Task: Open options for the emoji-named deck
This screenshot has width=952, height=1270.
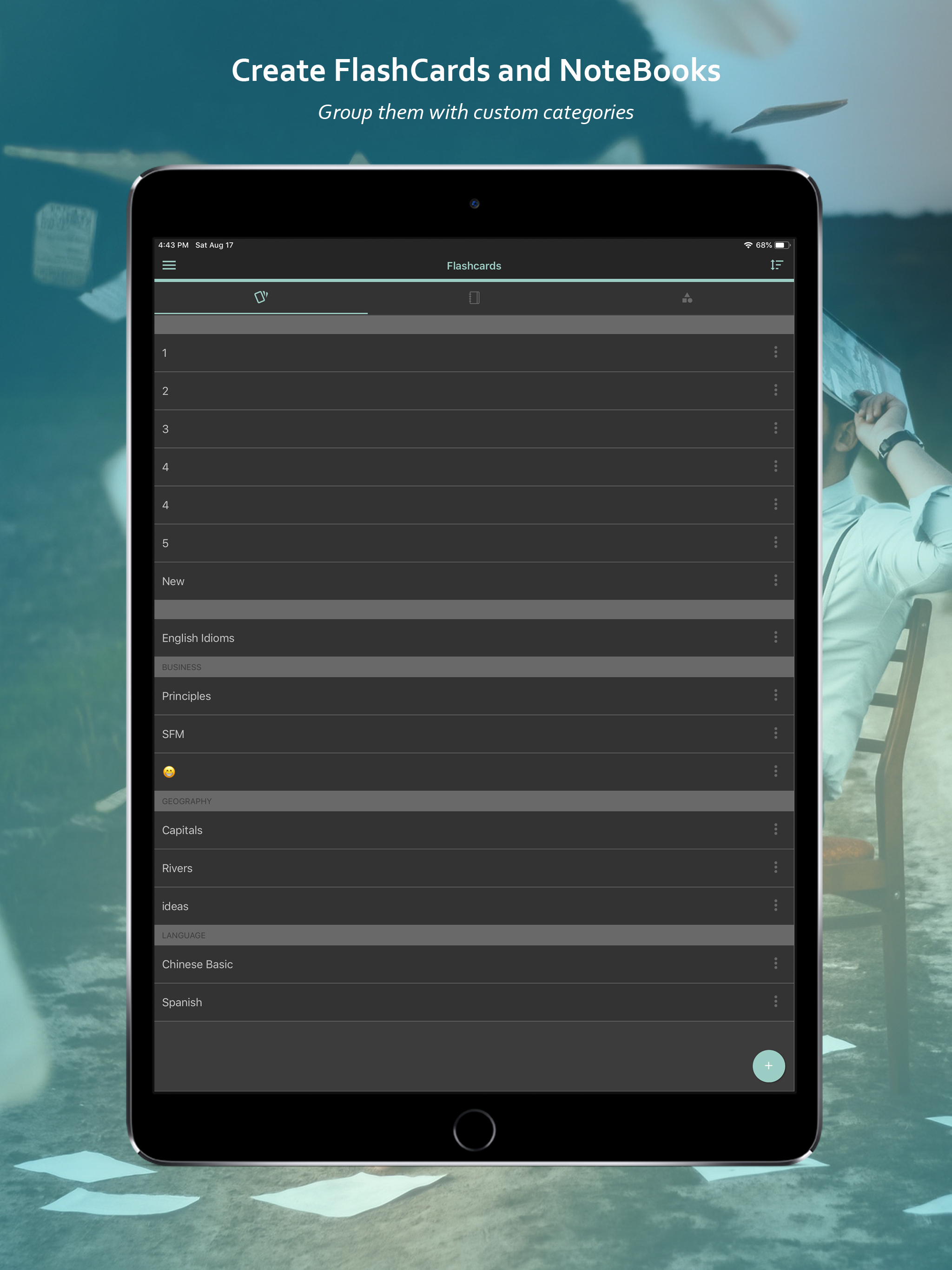Action: [x=775, y=771]
